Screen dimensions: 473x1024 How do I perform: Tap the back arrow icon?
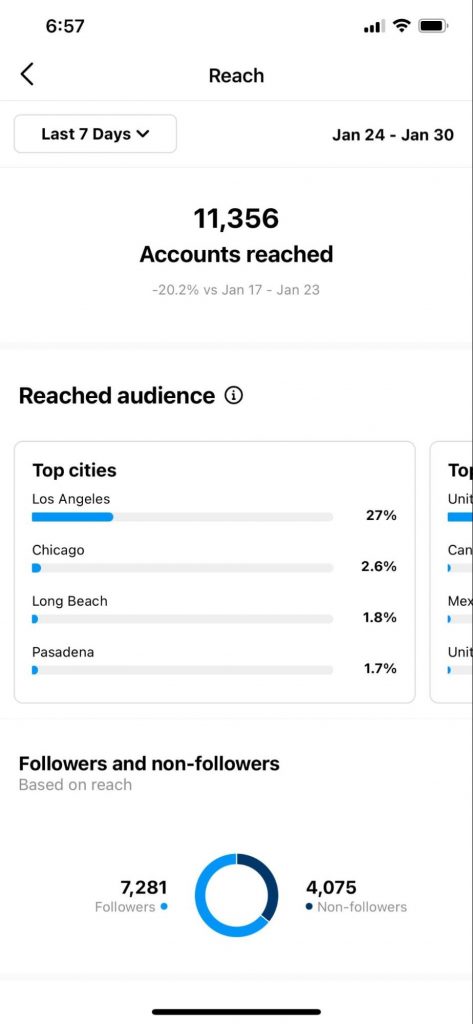pos(27,75)
